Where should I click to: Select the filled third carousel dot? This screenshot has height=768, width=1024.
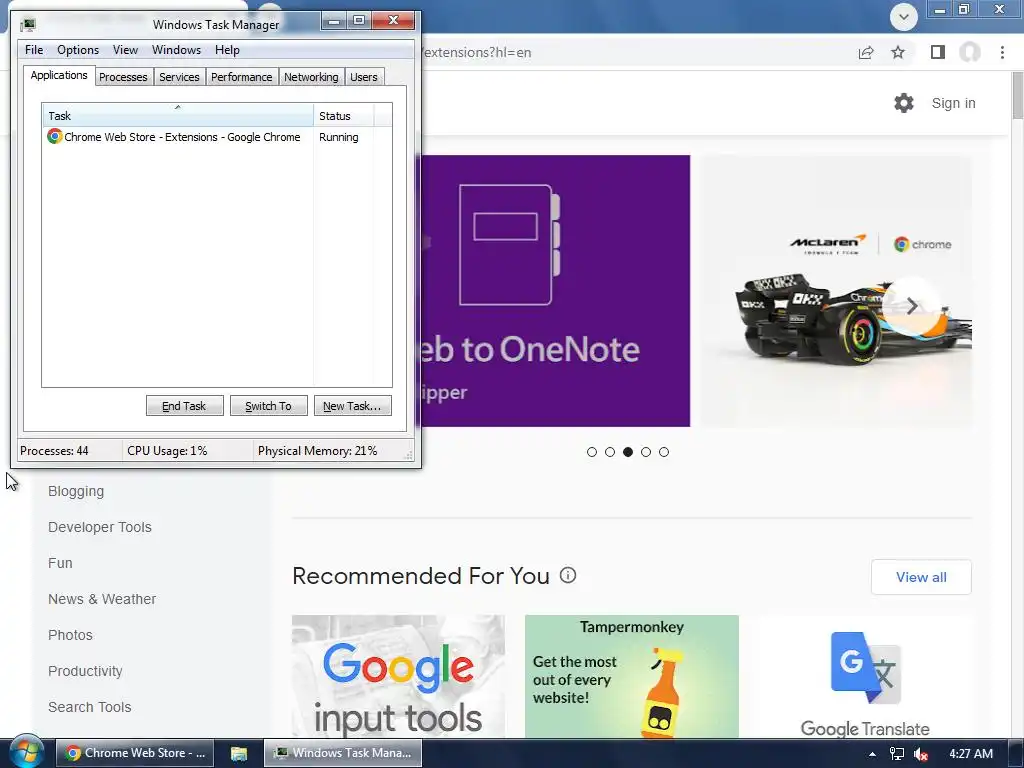(628, 452)
